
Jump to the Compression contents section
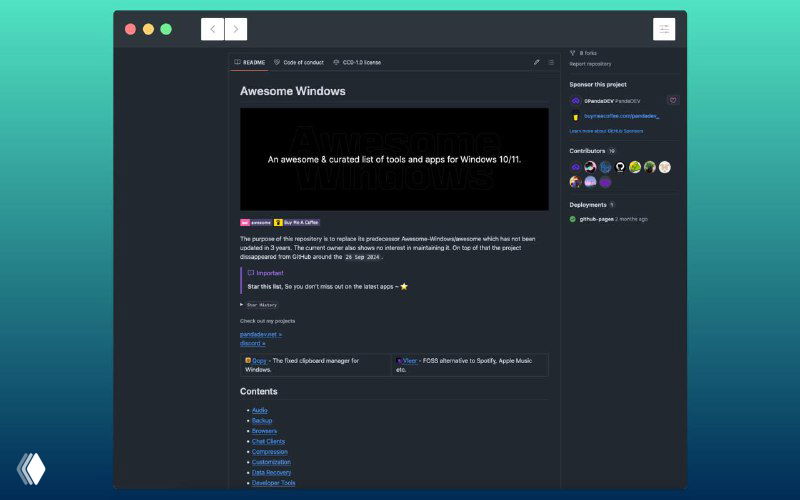(270, 452)
